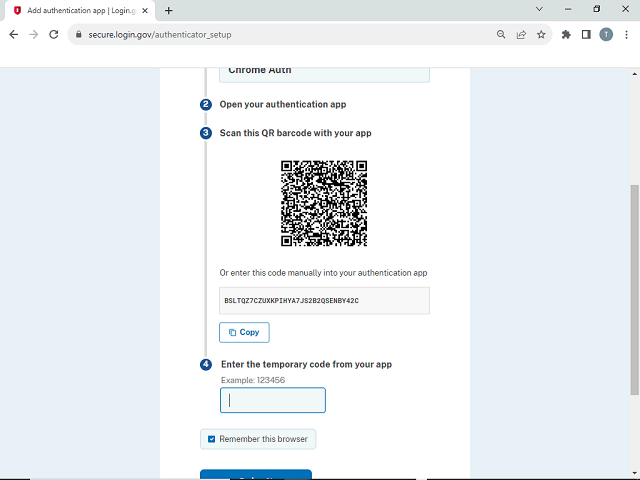Minimize the Chrome window
Image resolution: width=640 pixels, height=480 pixels.
568,9
